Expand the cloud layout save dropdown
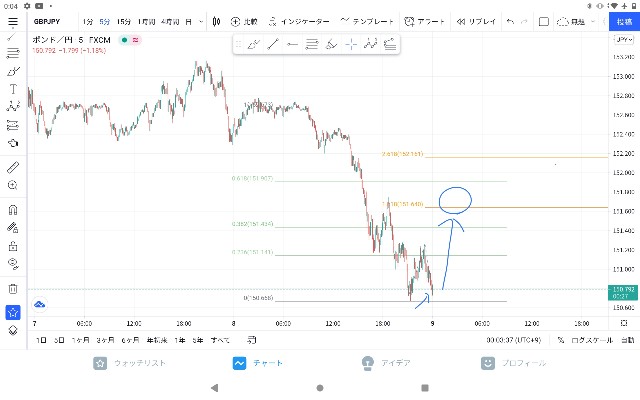This screenshot has width=640, height=400. pyautogui.click(x=593, y=22)
